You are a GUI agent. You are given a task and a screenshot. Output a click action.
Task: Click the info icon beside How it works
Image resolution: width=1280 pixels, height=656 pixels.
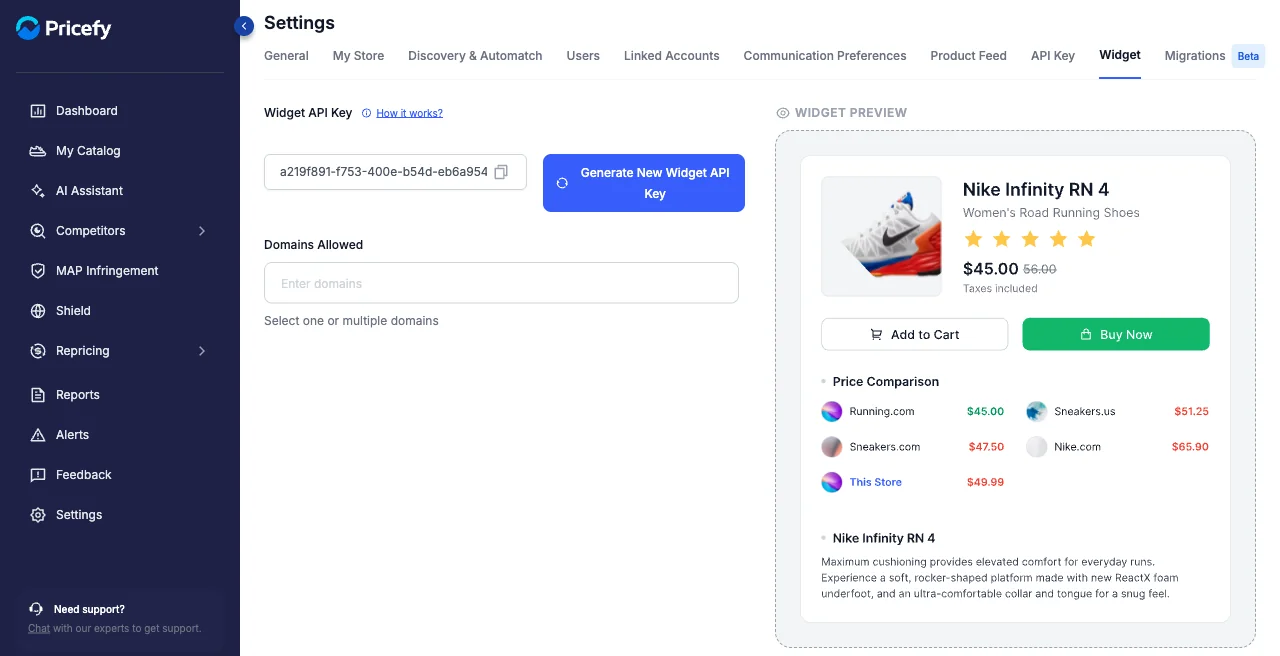click(x=366, y=113)
